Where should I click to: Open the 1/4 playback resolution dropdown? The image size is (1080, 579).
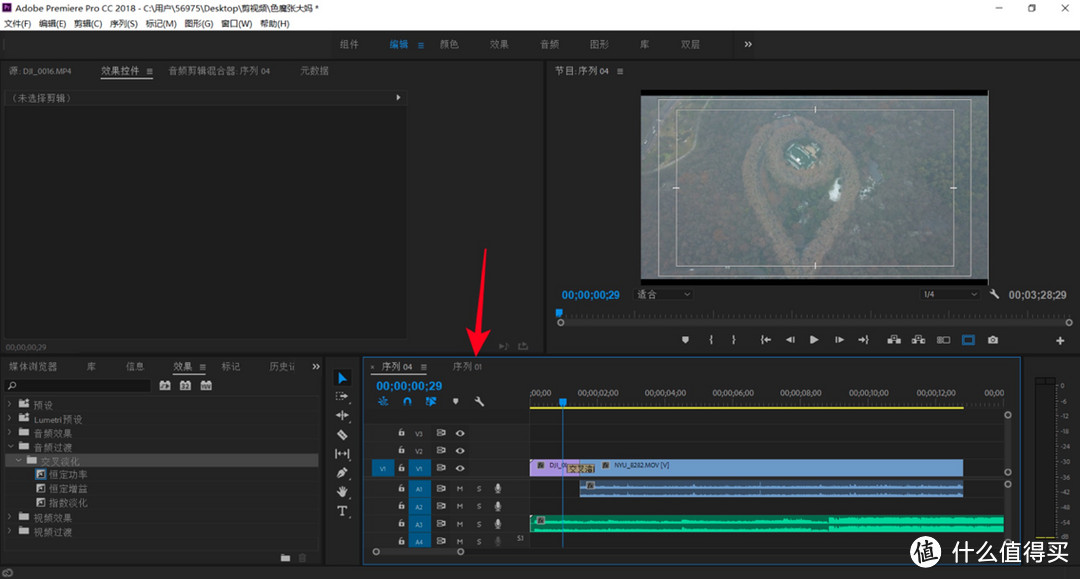coord(950,294)
